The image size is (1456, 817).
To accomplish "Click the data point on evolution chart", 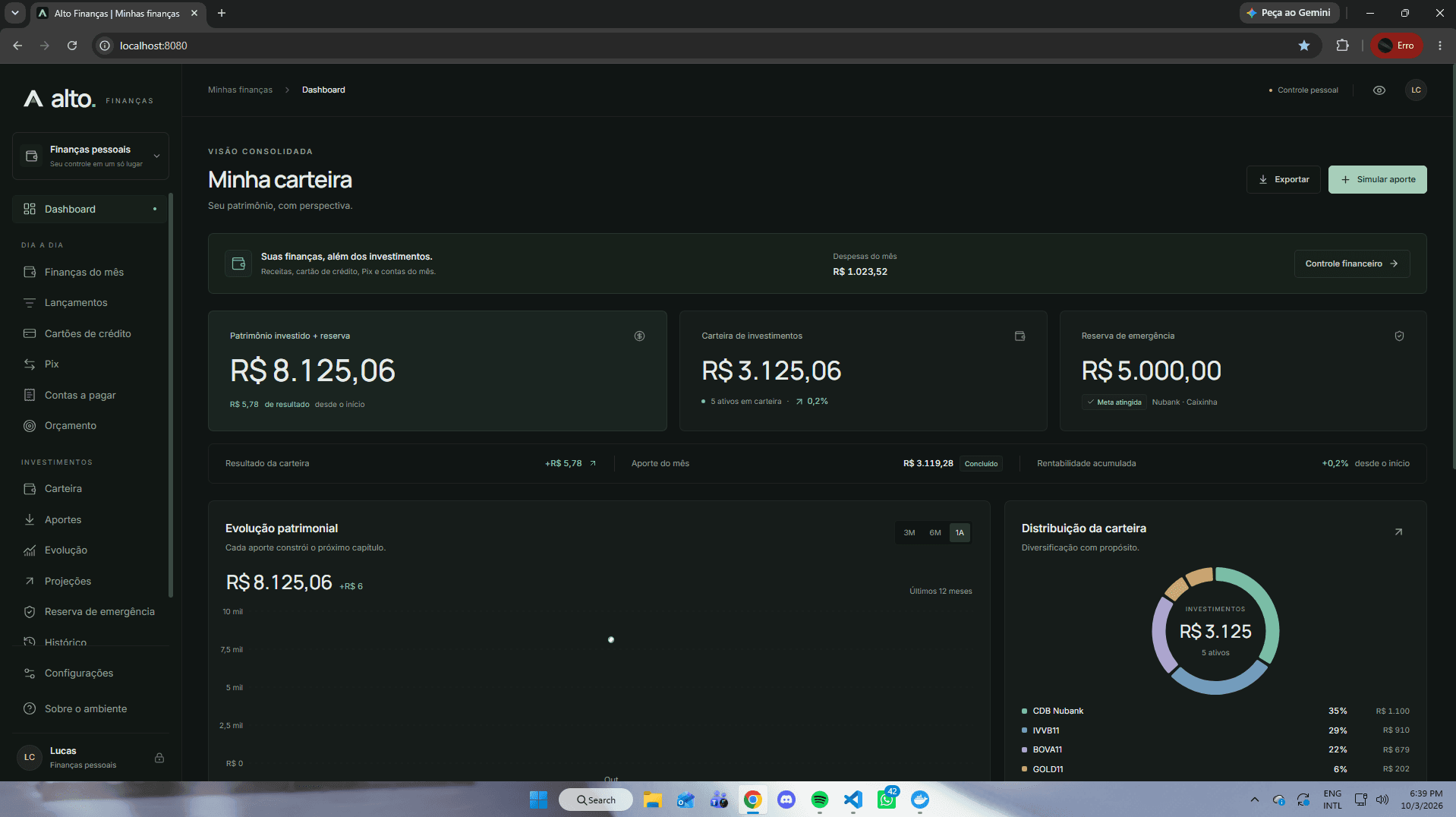I will point(611,640).
